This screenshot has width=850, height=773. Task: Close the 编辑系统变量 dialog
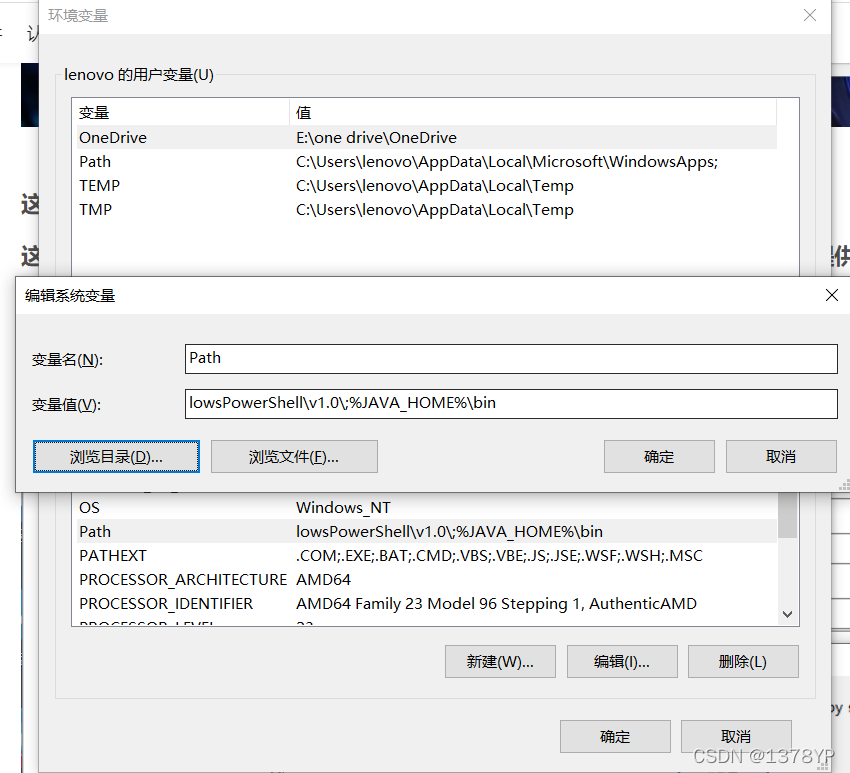832,295
